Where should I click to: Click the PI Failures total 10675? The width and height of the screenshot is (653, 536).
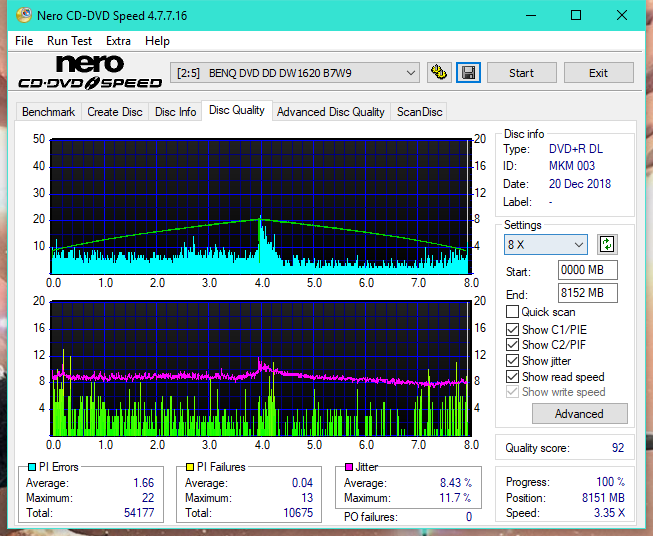[x=298, y=513]
